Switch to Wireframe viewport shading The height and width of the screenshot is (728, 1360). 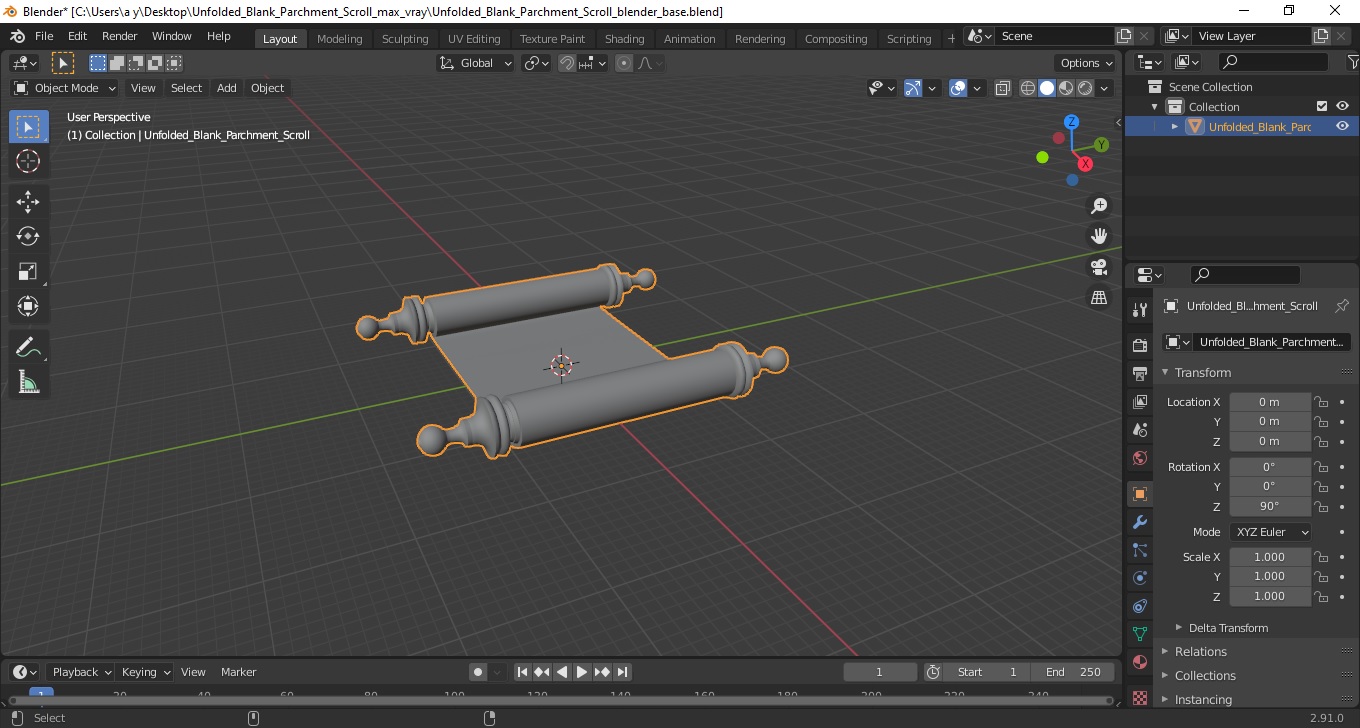[1027, 88]
